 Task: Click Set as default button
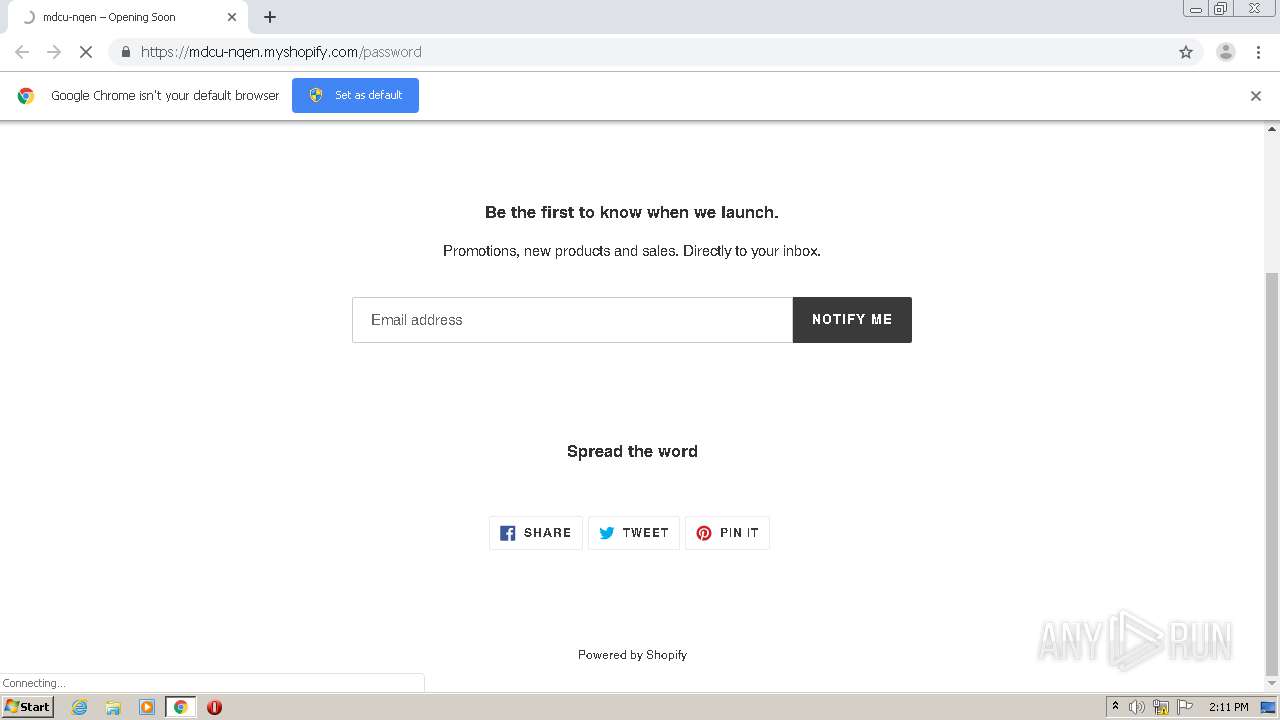pos(355,95)
